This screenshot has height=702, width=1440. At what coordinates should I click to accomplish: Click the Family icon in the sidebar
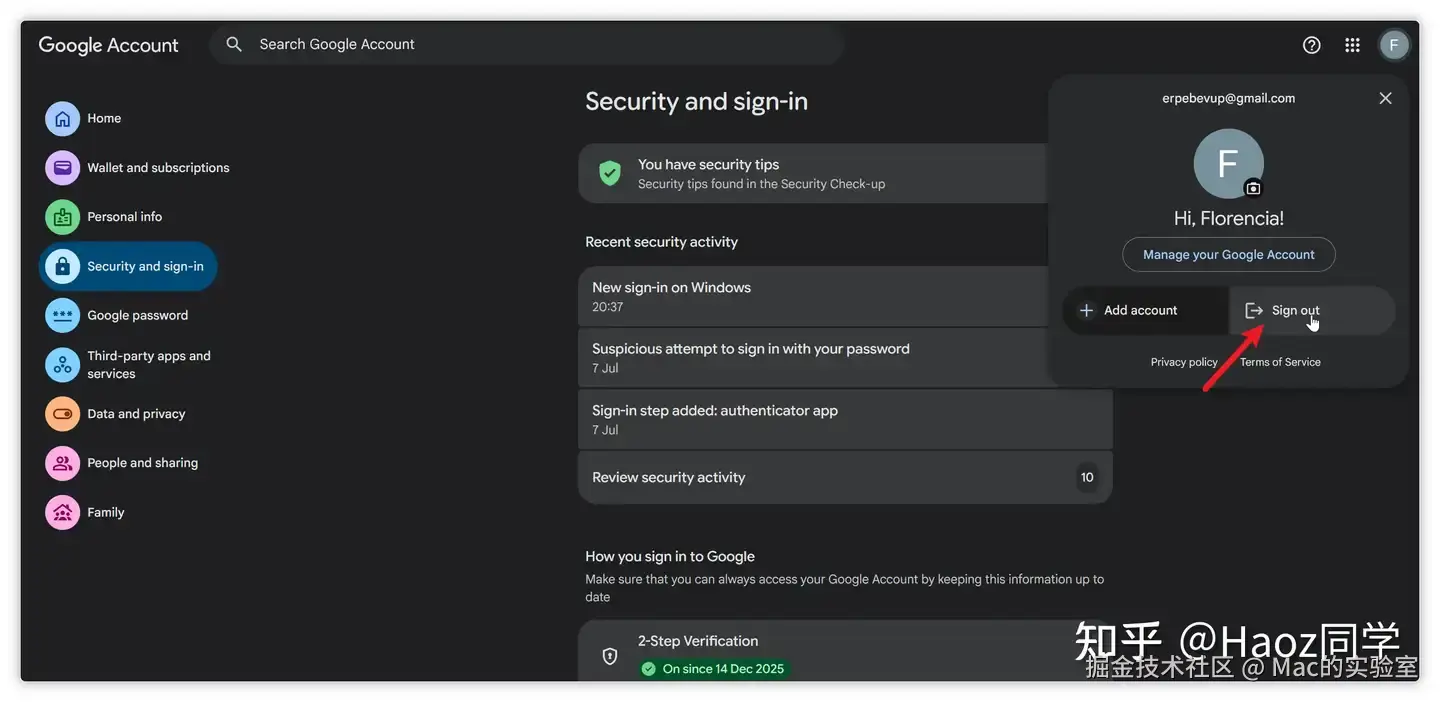pos(62,512)
